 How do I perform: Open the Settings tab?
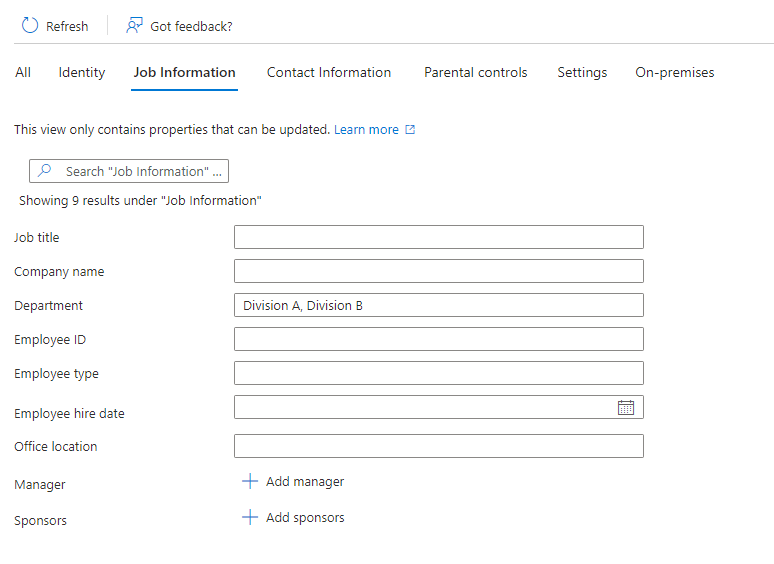[x=582, y=72]
